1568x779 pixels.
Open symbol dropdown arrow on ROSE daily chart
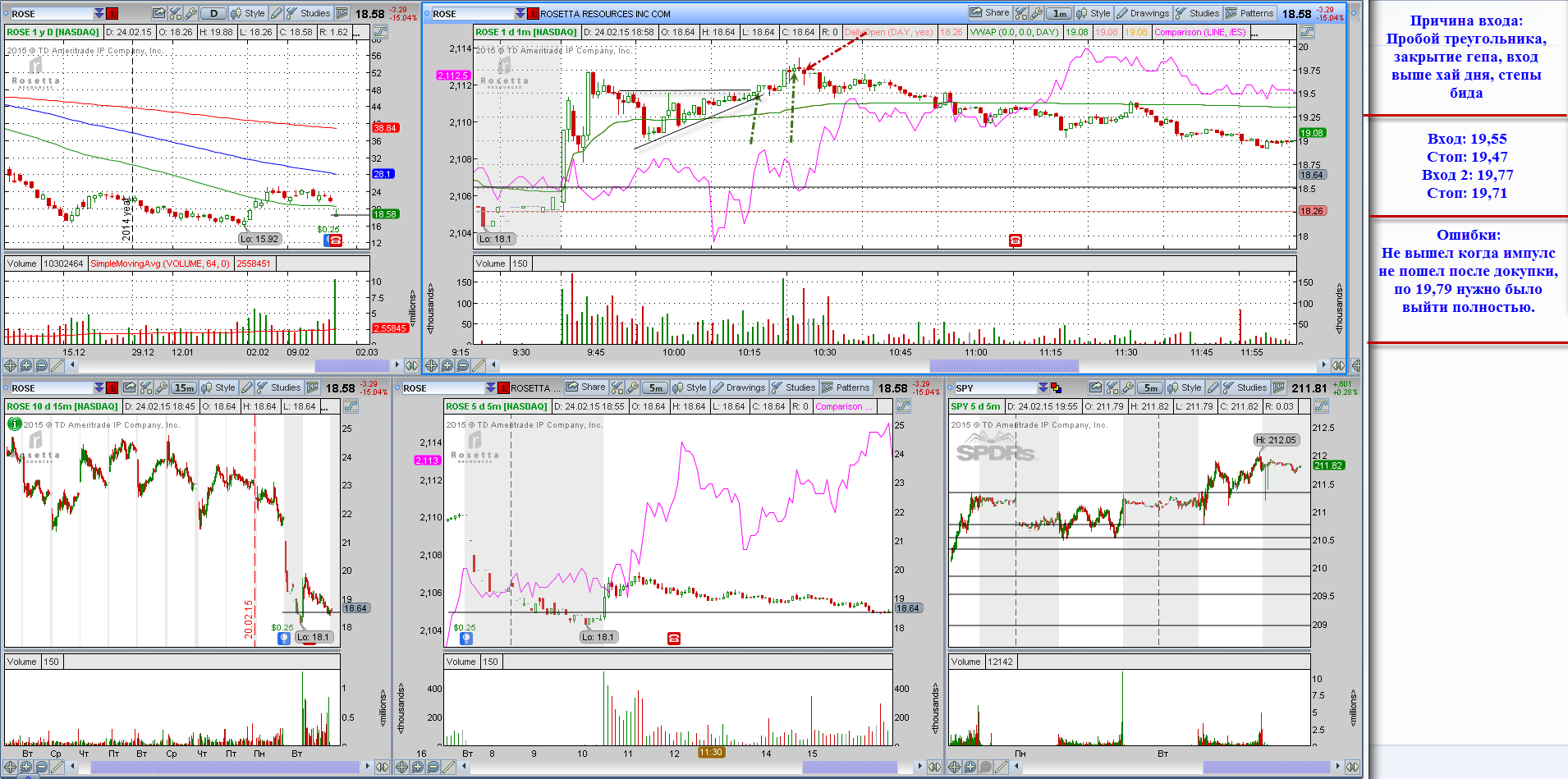point(99,14)
